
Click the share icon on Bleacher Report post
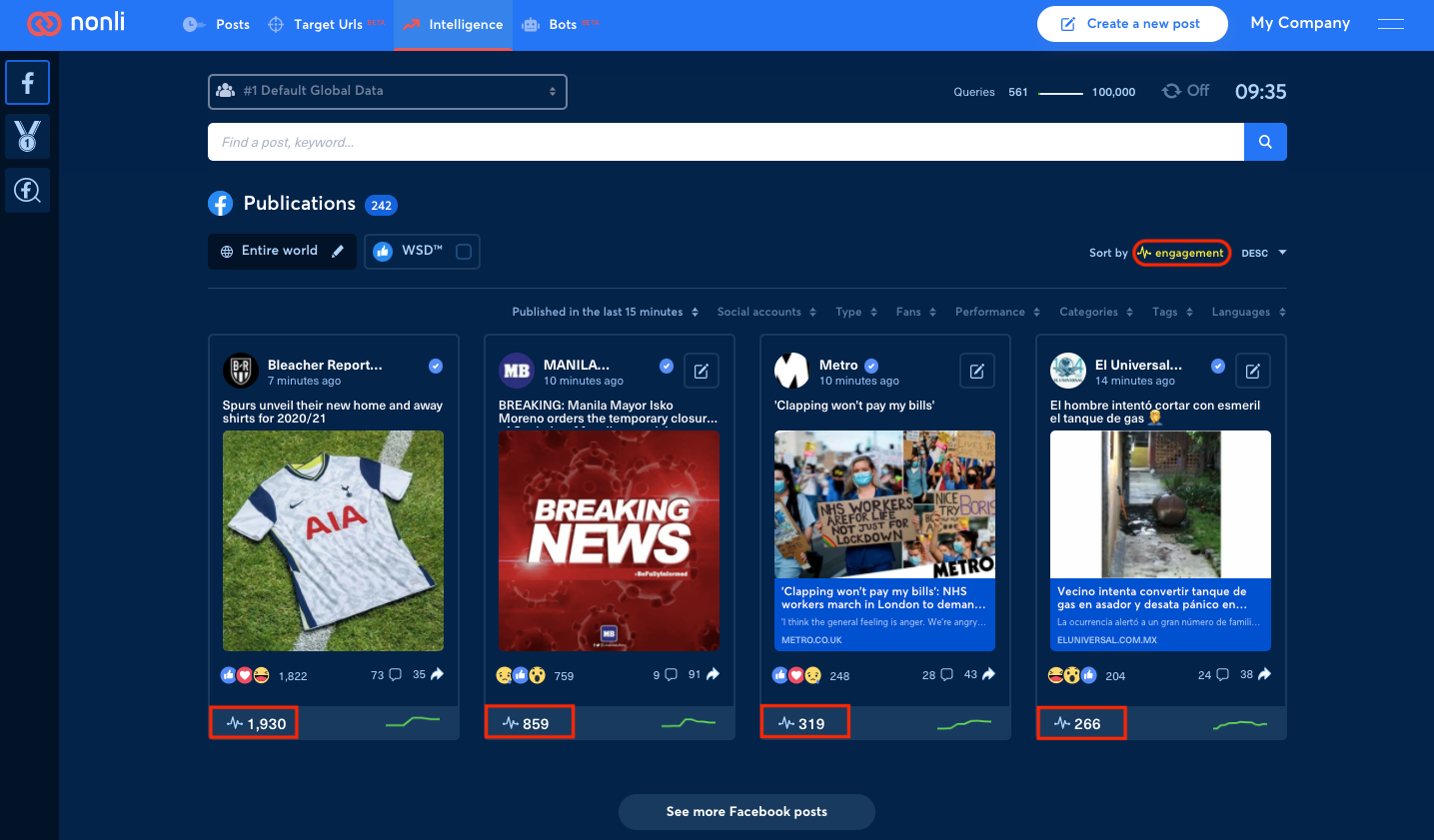tap(437, 674)
